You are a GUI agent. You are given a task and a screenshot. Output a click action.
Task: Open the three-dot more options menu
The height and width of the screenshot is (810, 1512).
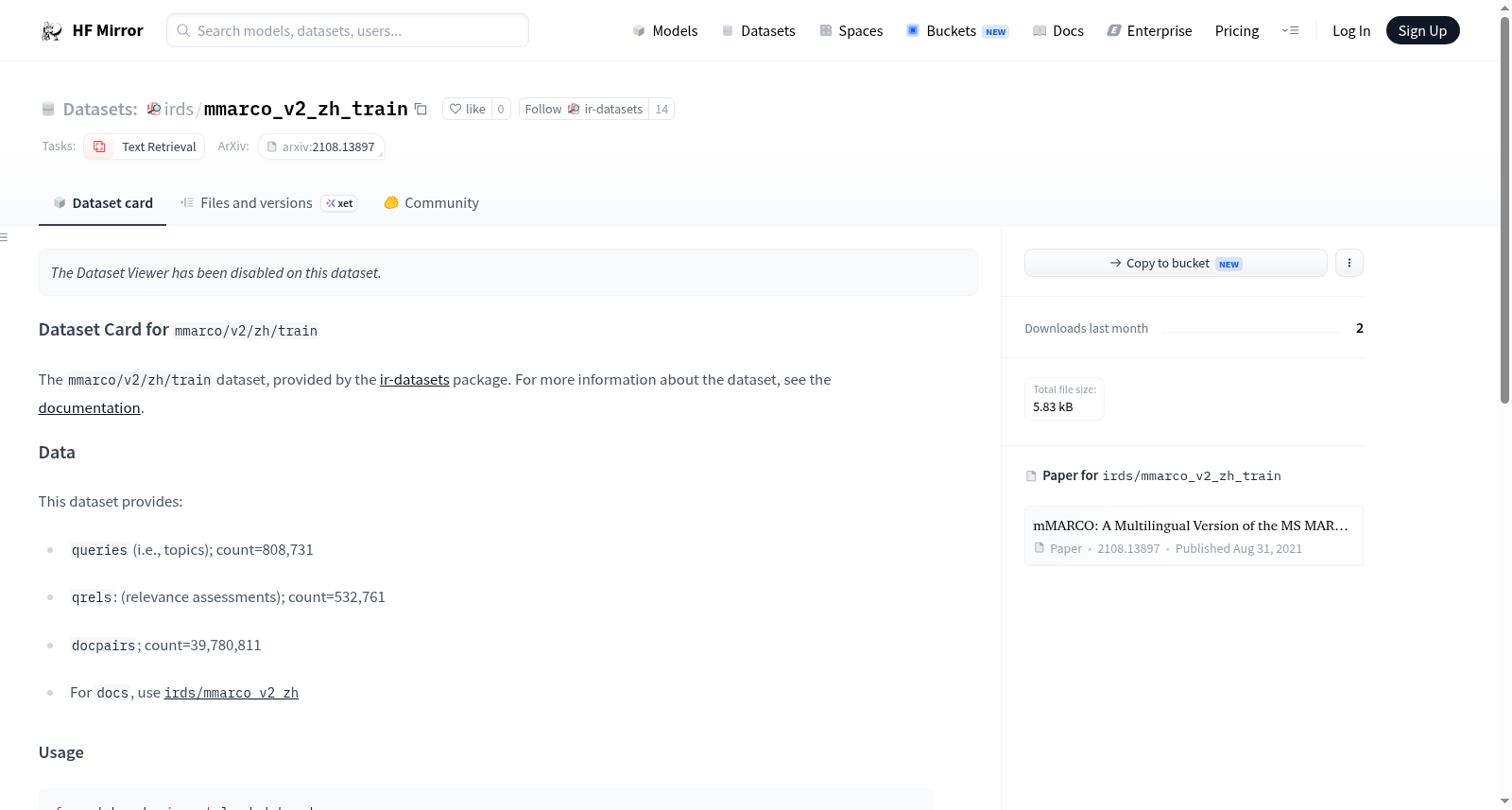click(1349, 263)
